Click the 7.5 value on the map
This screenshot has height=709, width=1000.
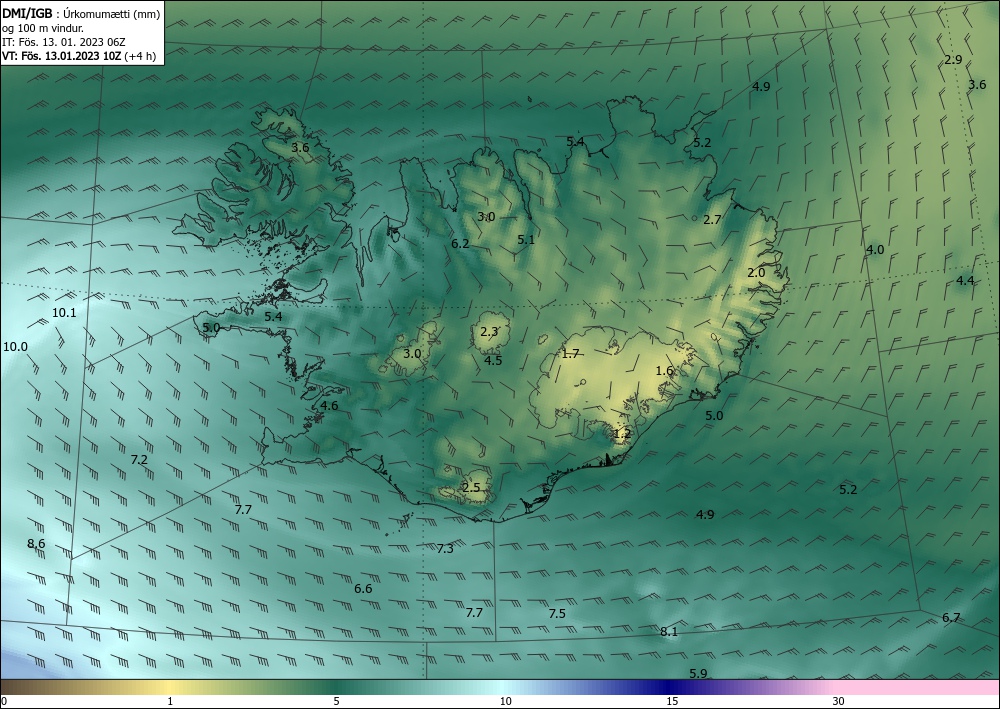coord(557,613)
